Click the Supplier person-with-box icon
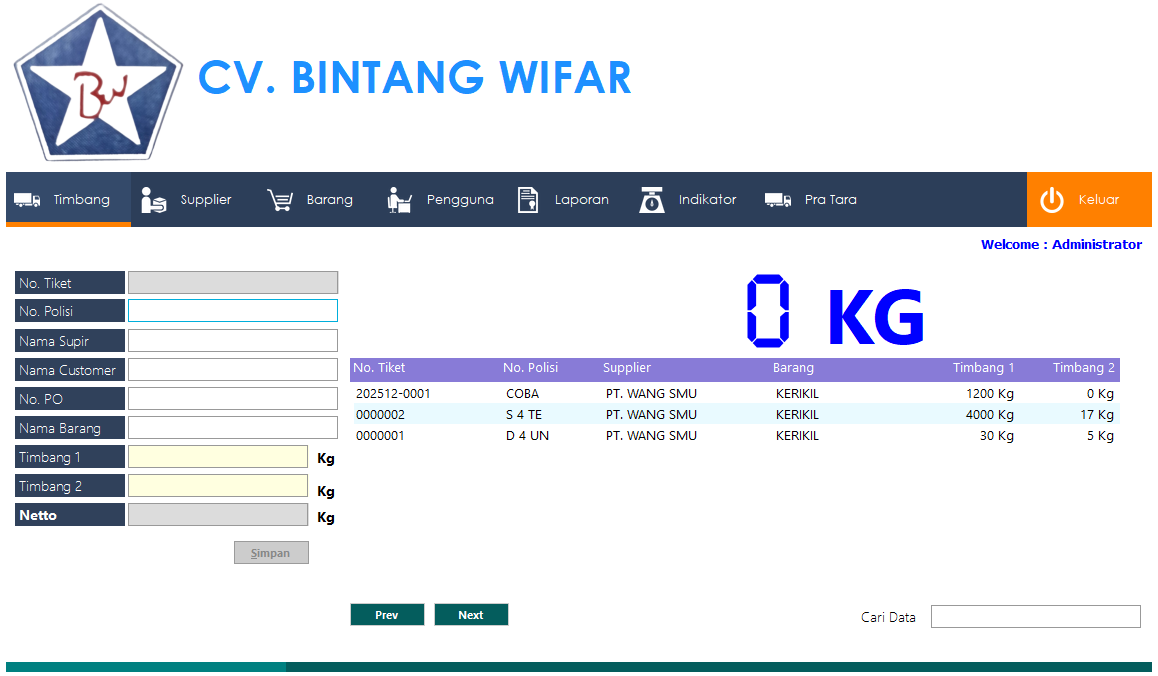 coord(154,199)
